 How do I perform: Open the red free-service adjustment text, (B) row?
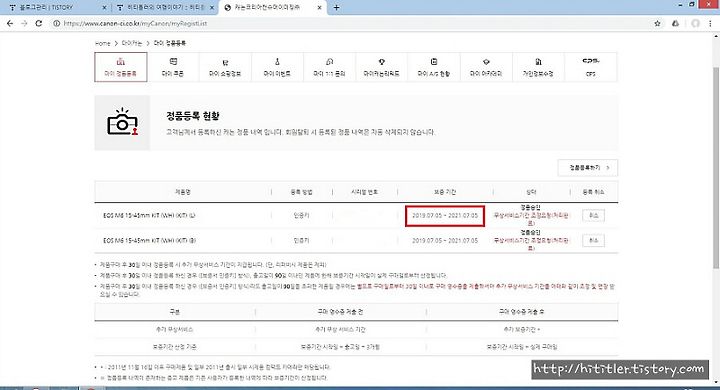(x=531, y=244)
